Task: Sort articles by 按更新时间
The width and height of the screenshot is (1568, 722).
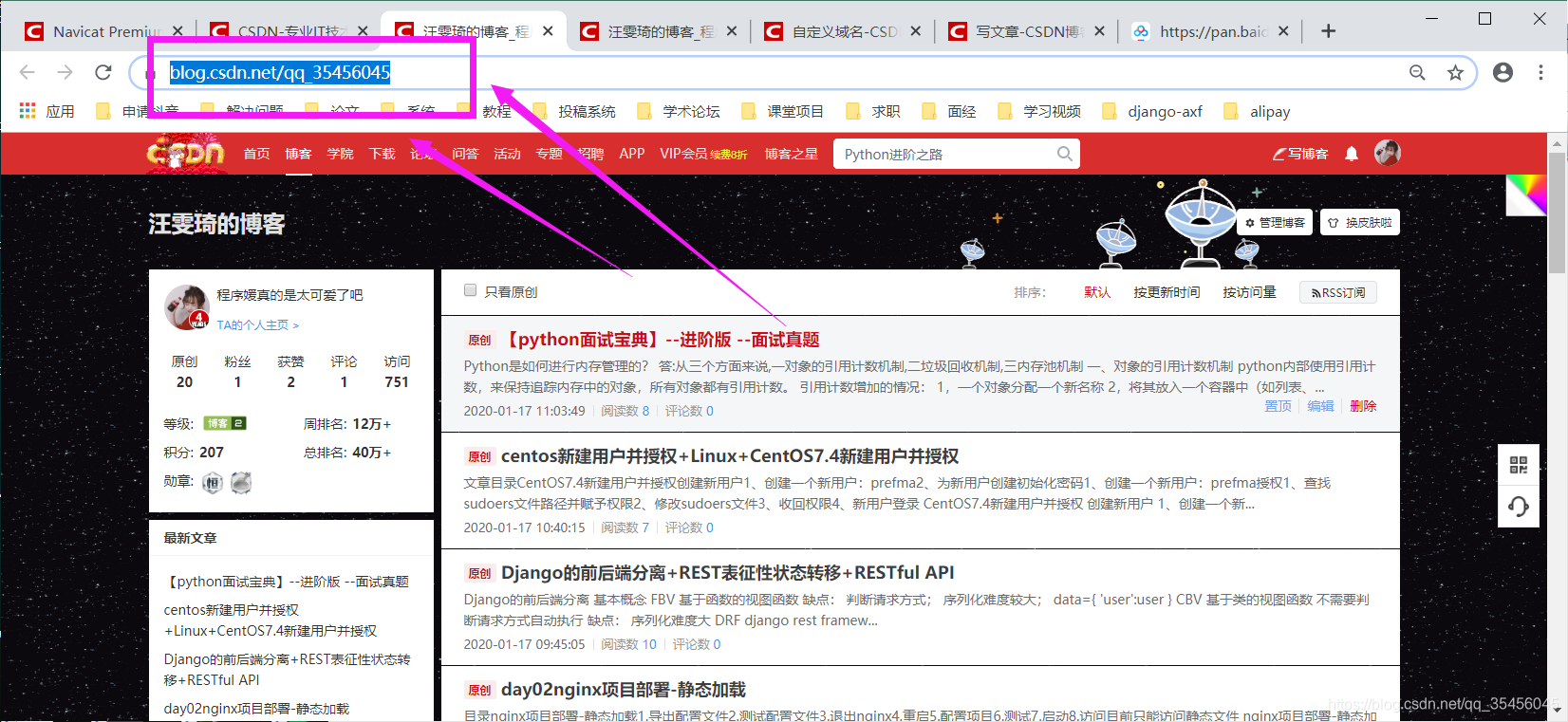Action: (1167, 292)
